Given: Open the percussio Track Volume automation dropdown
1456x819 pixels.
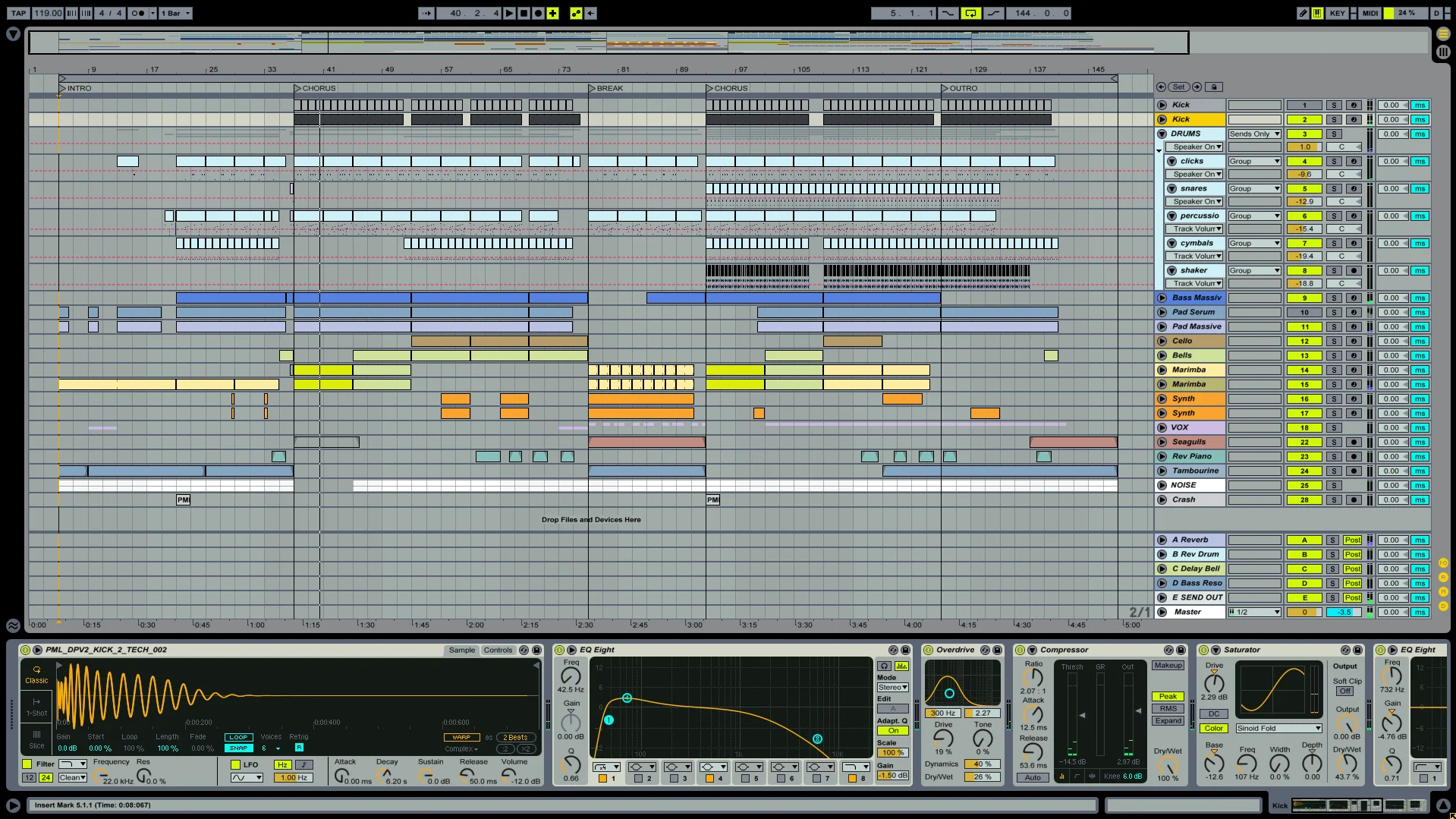Looking at the screenshot, I should [1195, 228].
